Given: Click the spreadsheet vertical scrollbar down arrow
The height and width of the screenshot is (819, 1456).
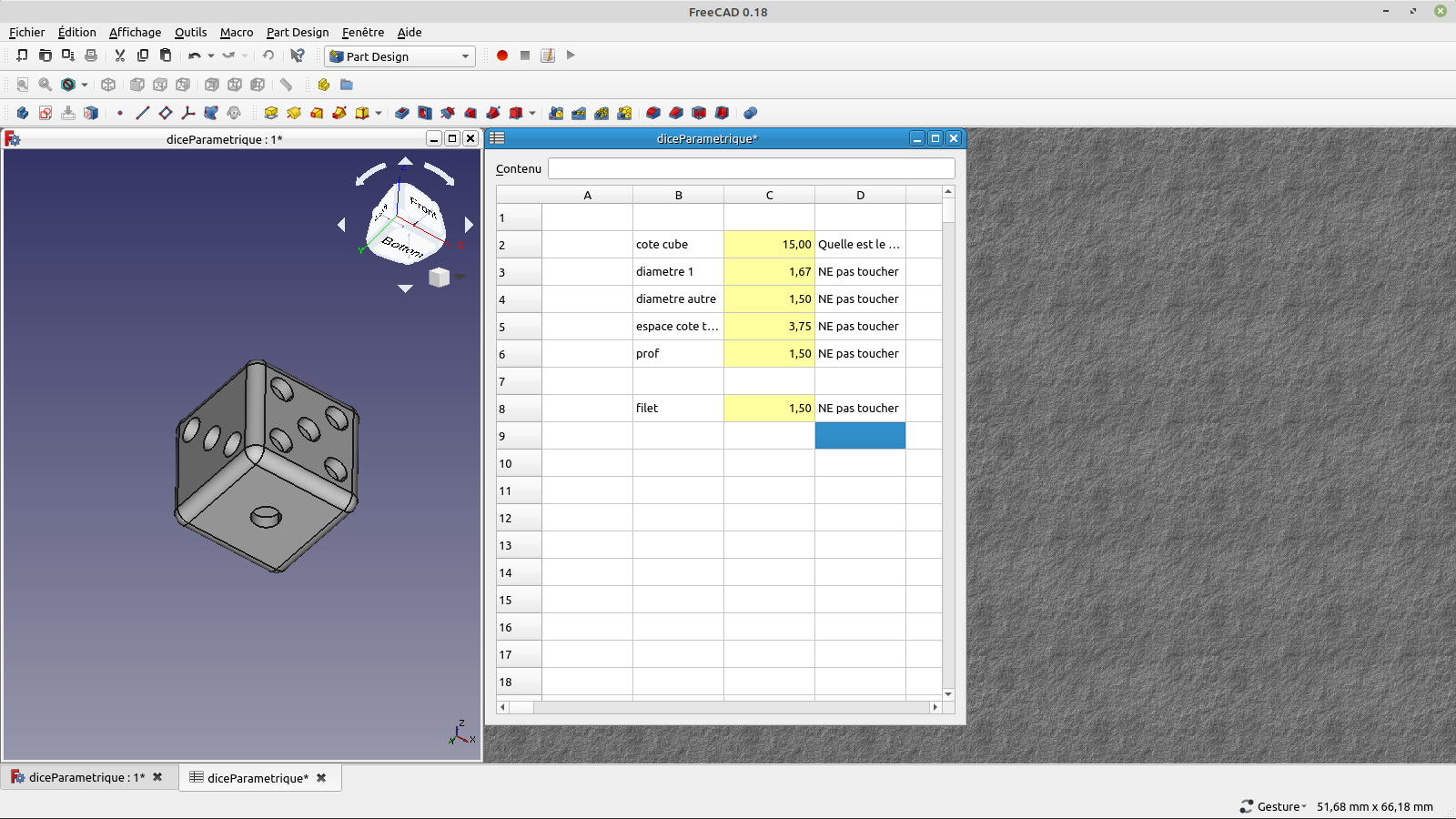Looking at the screenshot, I should point(948,694).
